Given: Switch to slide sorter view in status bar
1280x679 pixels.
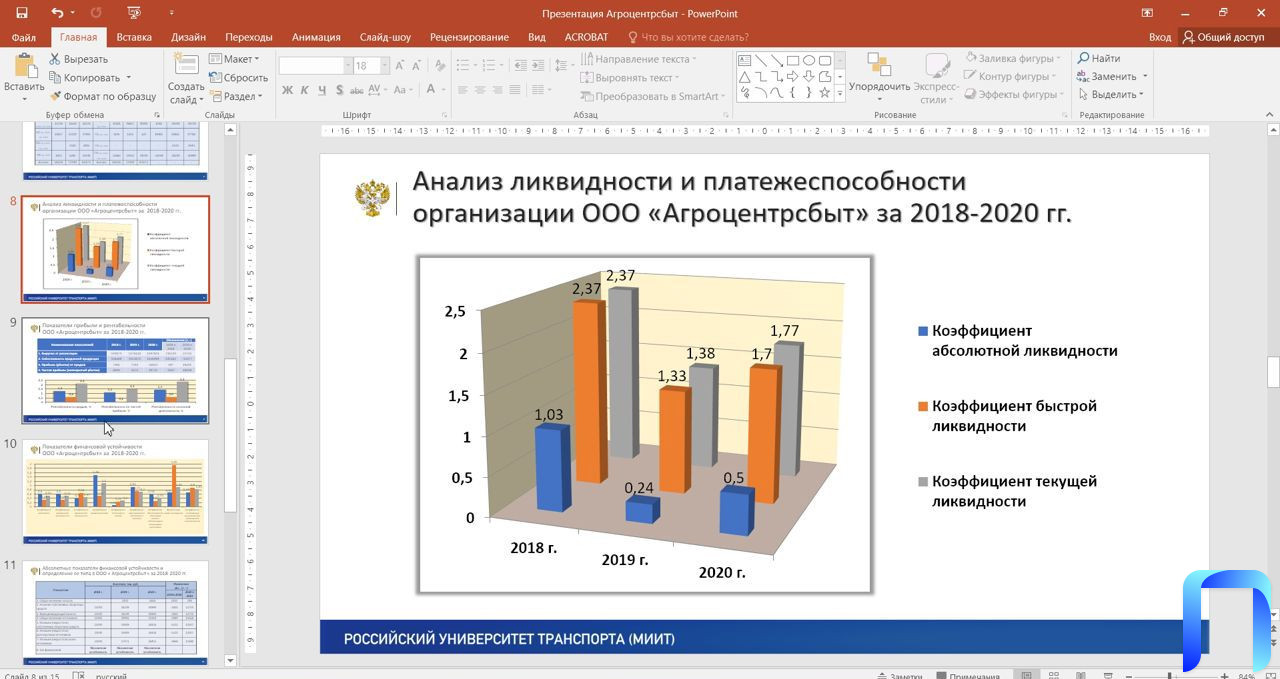Looking at the screenshot, I should point(1053,676).
